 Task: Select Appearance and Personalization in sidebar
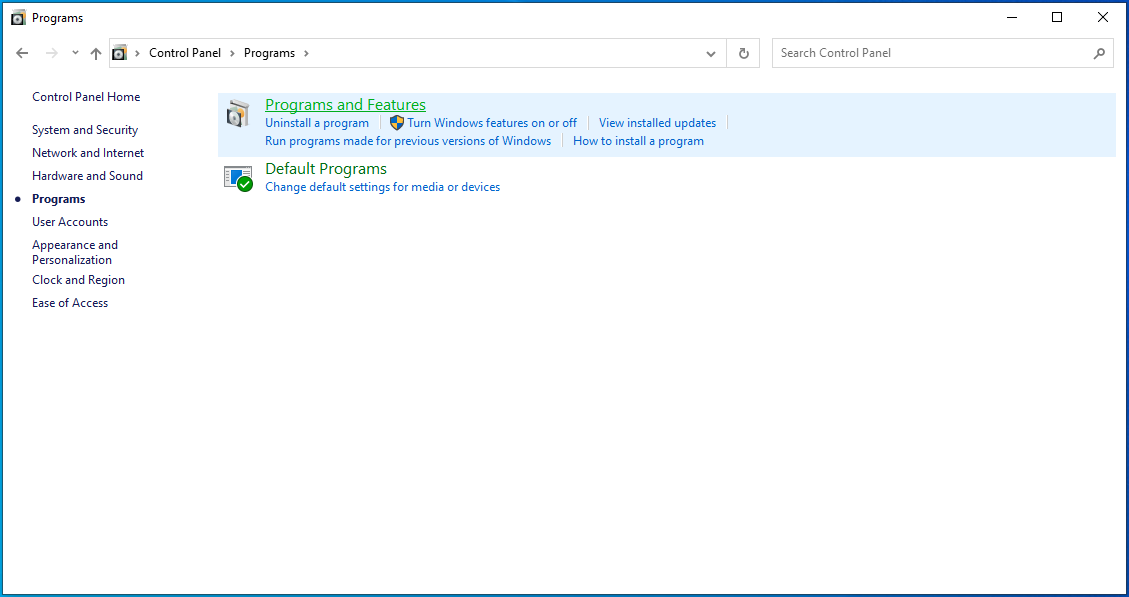pos(75,252)
